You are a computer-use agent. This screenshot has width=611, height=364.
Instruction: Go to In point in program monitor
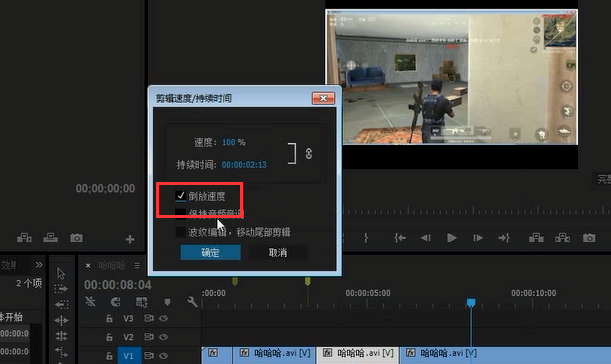pyautogui.click(x=400, y=238)
